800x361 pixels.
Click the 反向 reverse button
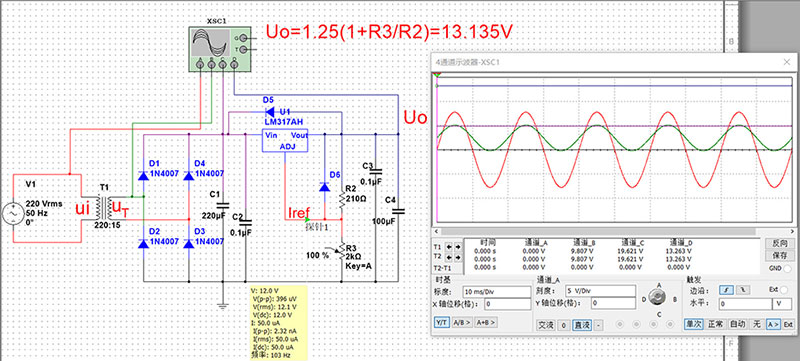[780, 243]
